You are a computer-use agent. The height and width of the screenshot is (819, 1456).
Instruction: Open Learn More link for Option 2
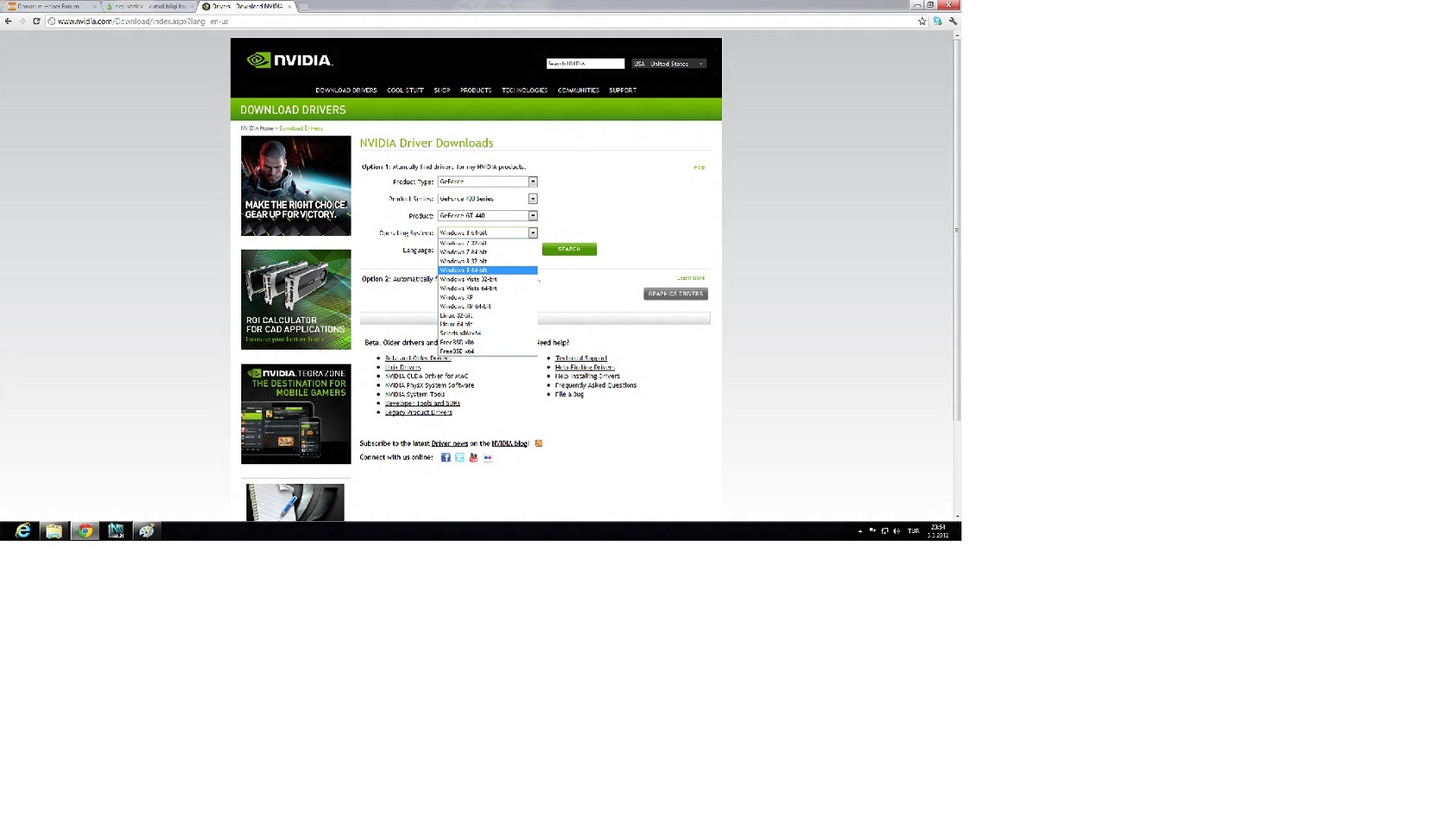pyautogui.click(x=691, y=278)
